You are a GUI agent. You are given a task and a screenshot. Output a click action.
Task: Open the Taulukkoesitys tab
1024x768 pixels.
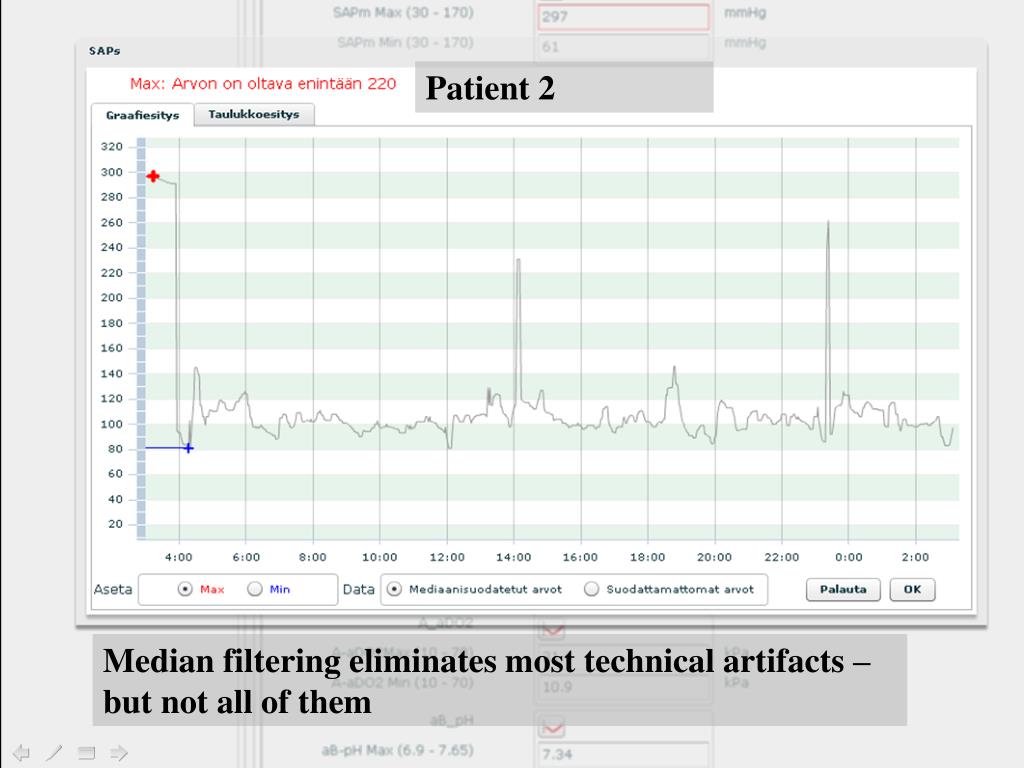pyautogui.click(x=254, y=114)
